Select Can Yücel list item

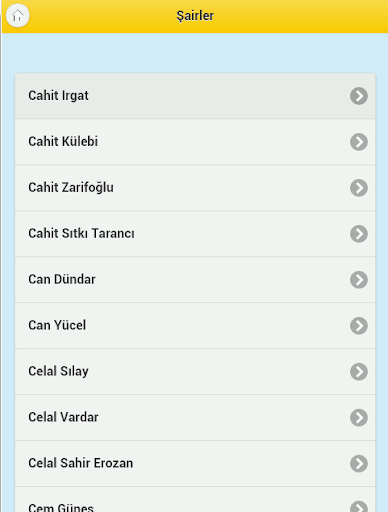[195, 326]
